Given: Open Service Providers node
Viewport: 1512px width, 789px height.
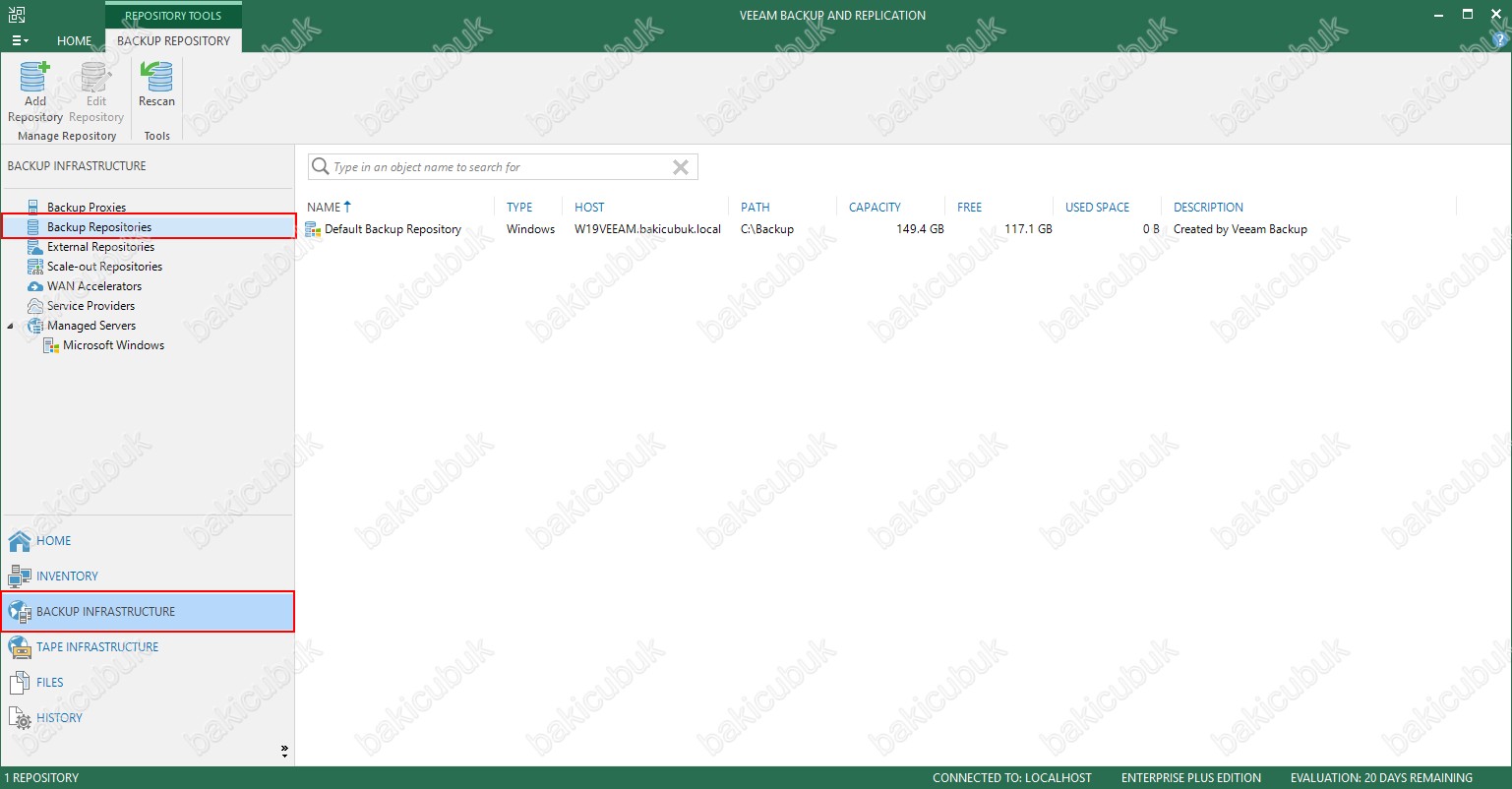Looking at the screenshot, I should [91, 306].
